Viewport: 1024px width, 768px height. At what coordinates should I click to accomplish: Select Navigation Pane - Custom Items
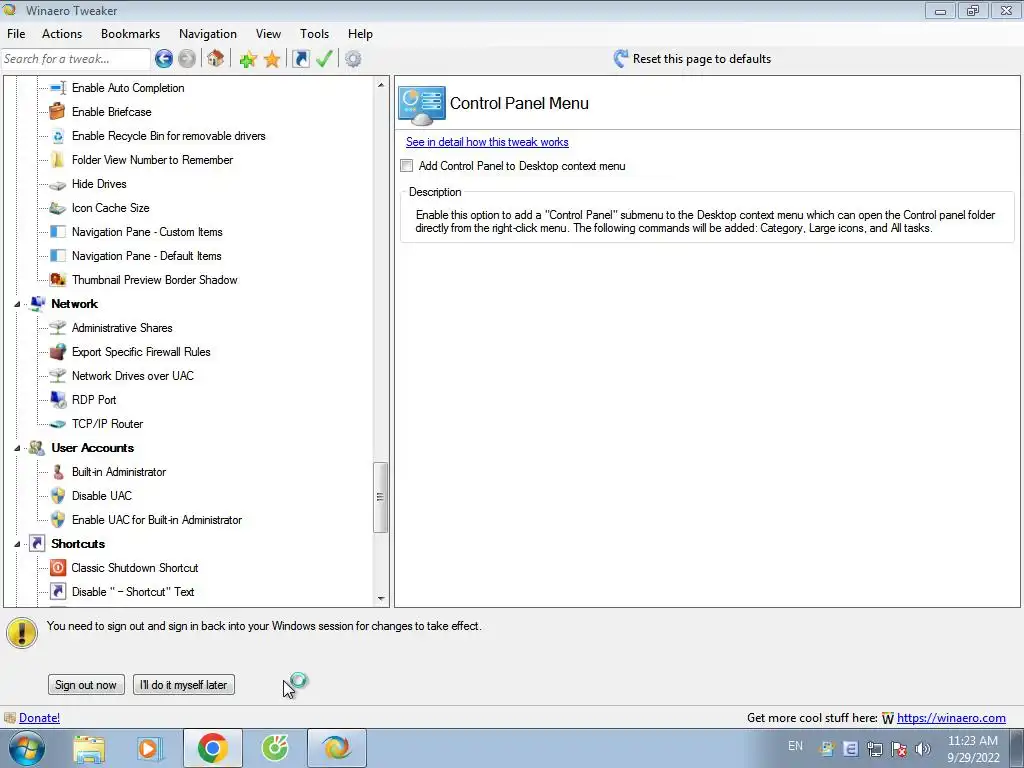147,232
